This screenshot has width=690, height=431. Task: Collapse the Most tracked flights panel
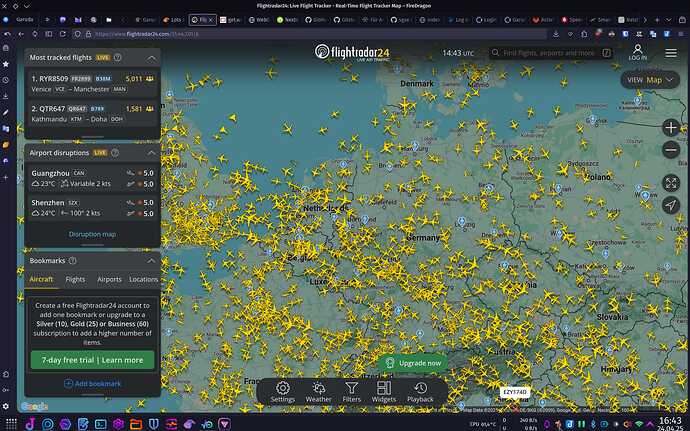151,58
